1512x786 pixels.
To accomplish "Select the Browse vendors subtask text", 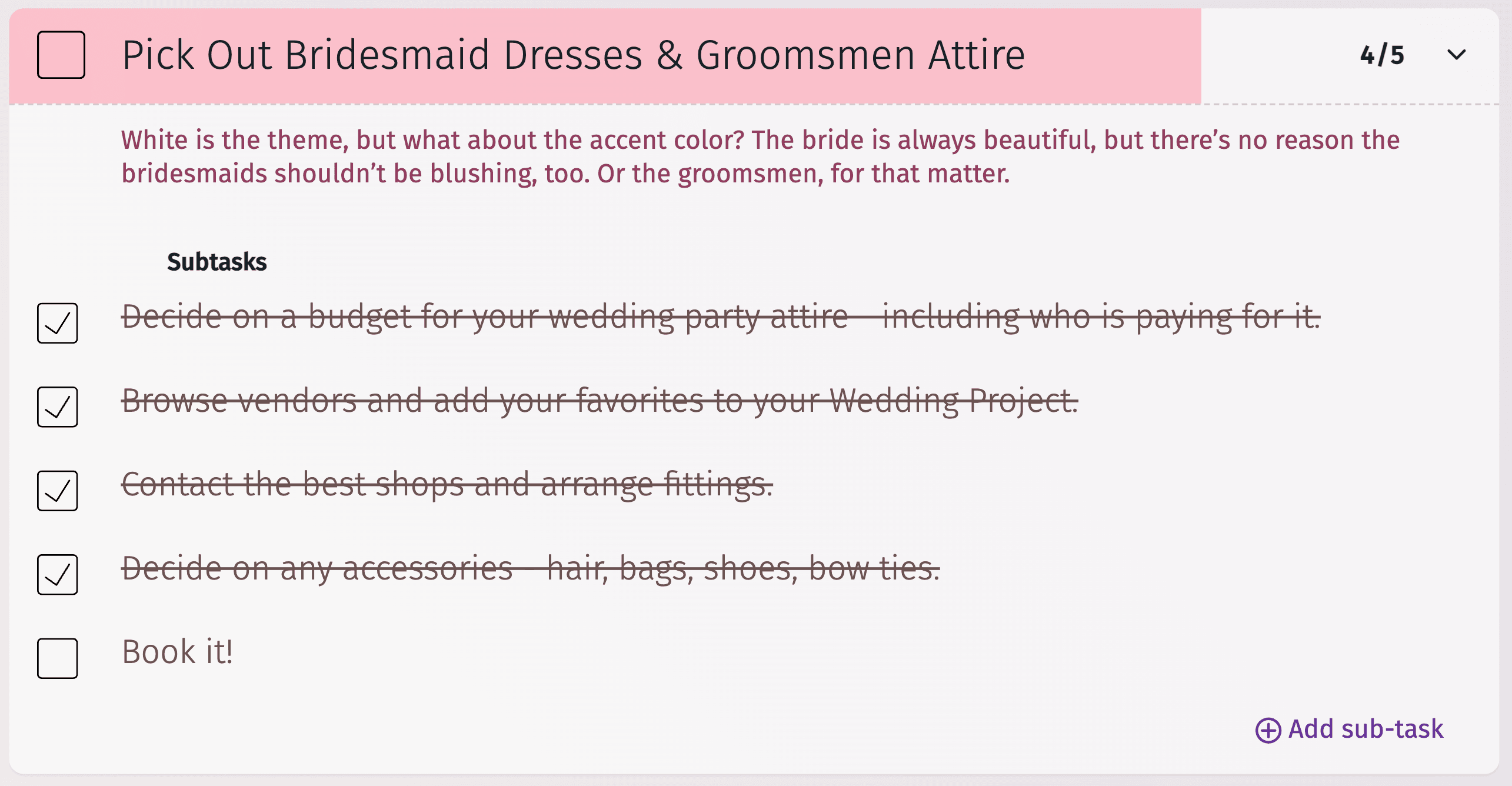I will (599, 401).
